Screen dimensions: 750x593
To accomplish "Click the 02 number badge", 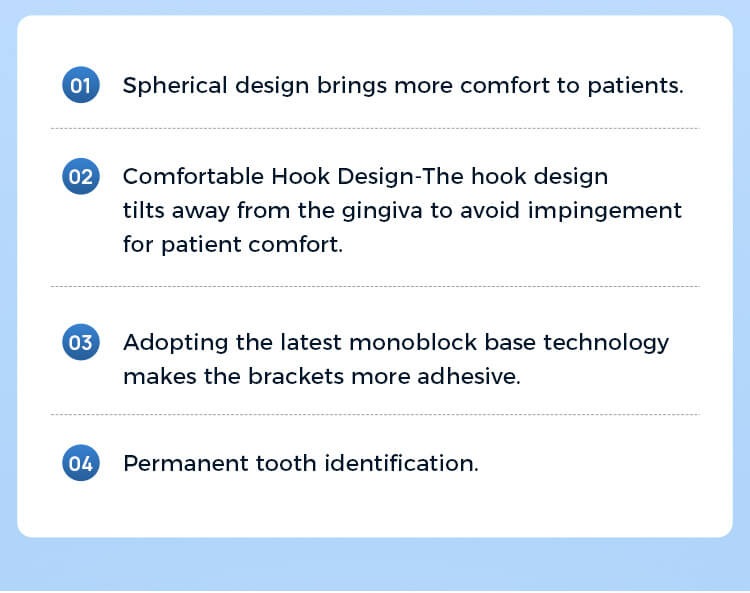I will [80, 177].
